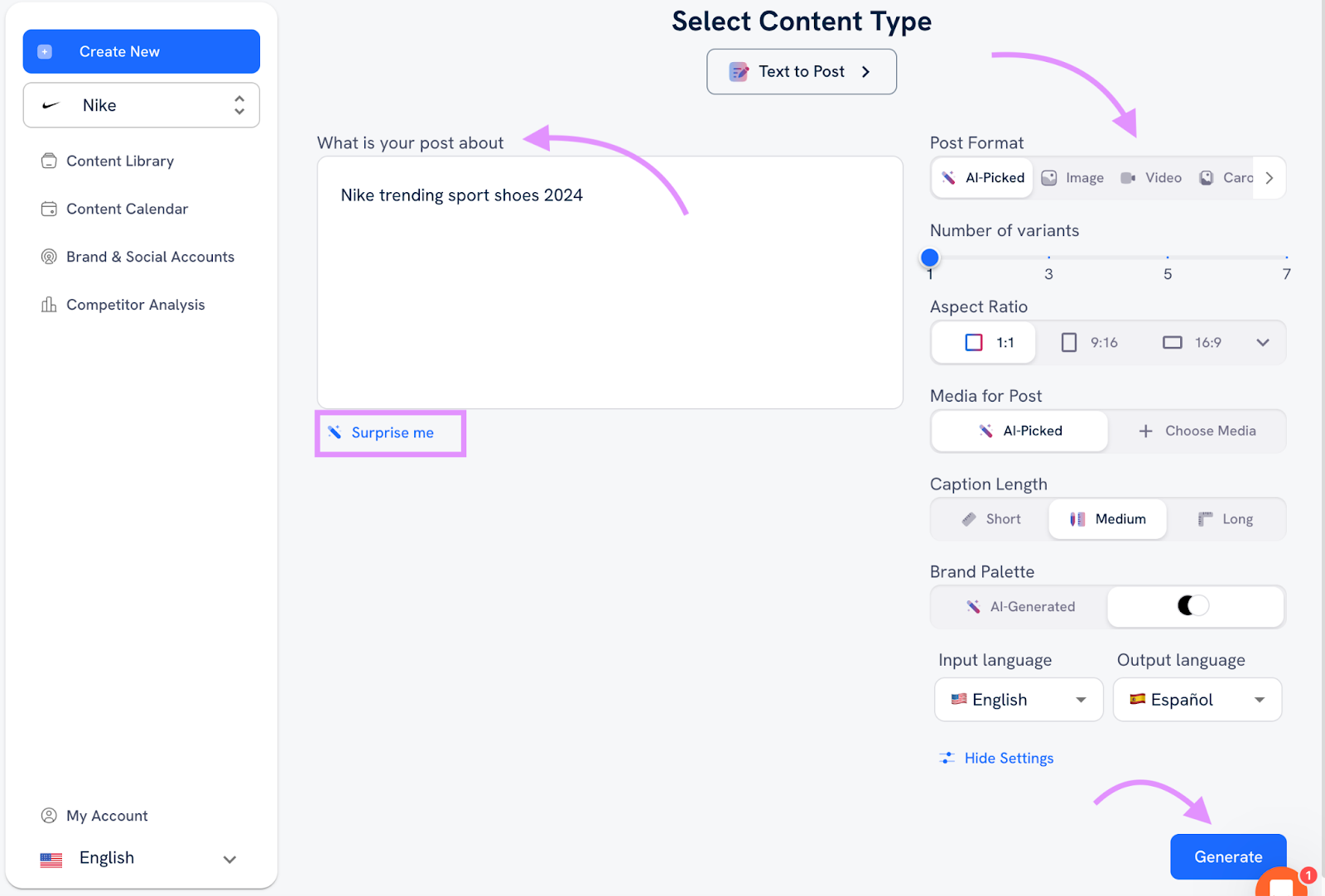This screenshot has height=896, width=1325.
Task: Click the Generate button
Action: click(x=1227, y=857)
